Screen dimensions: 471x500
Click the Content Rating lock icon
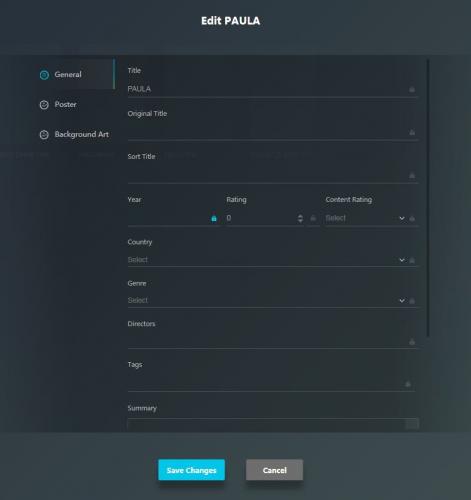coord(412,218)
